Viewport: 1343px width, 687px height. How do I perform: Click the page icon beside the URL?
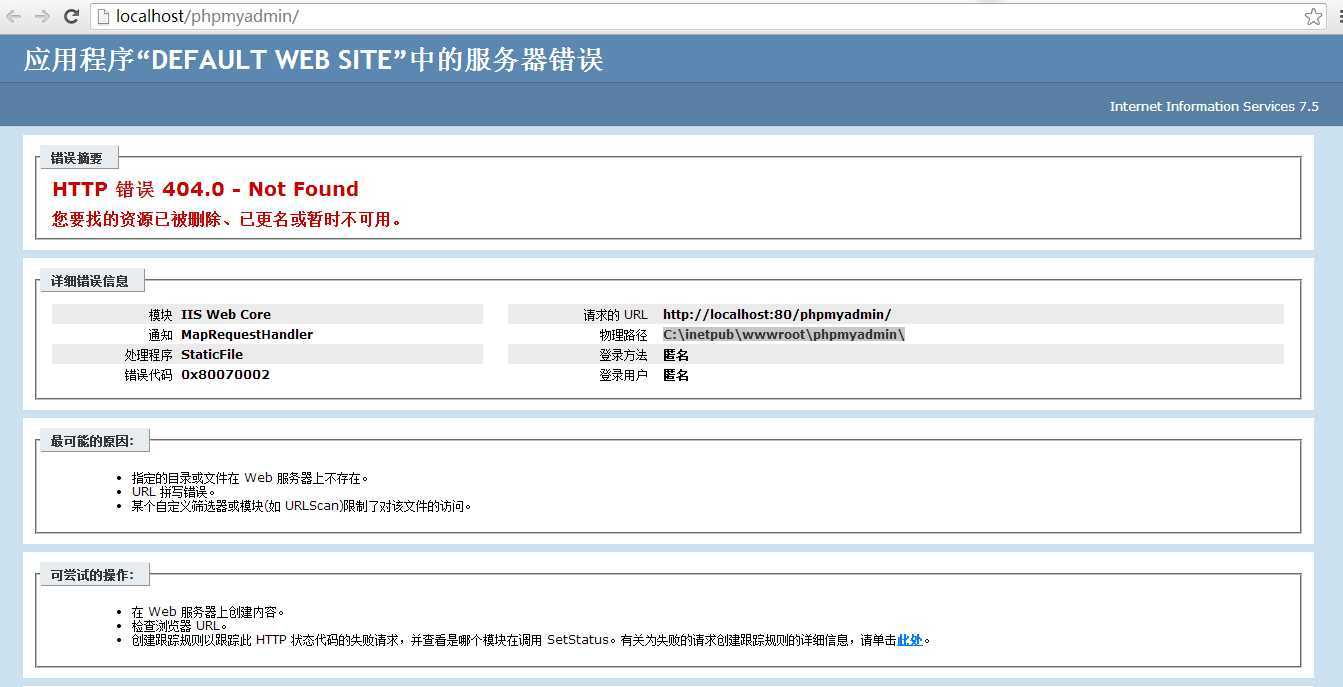pos(103,17)
